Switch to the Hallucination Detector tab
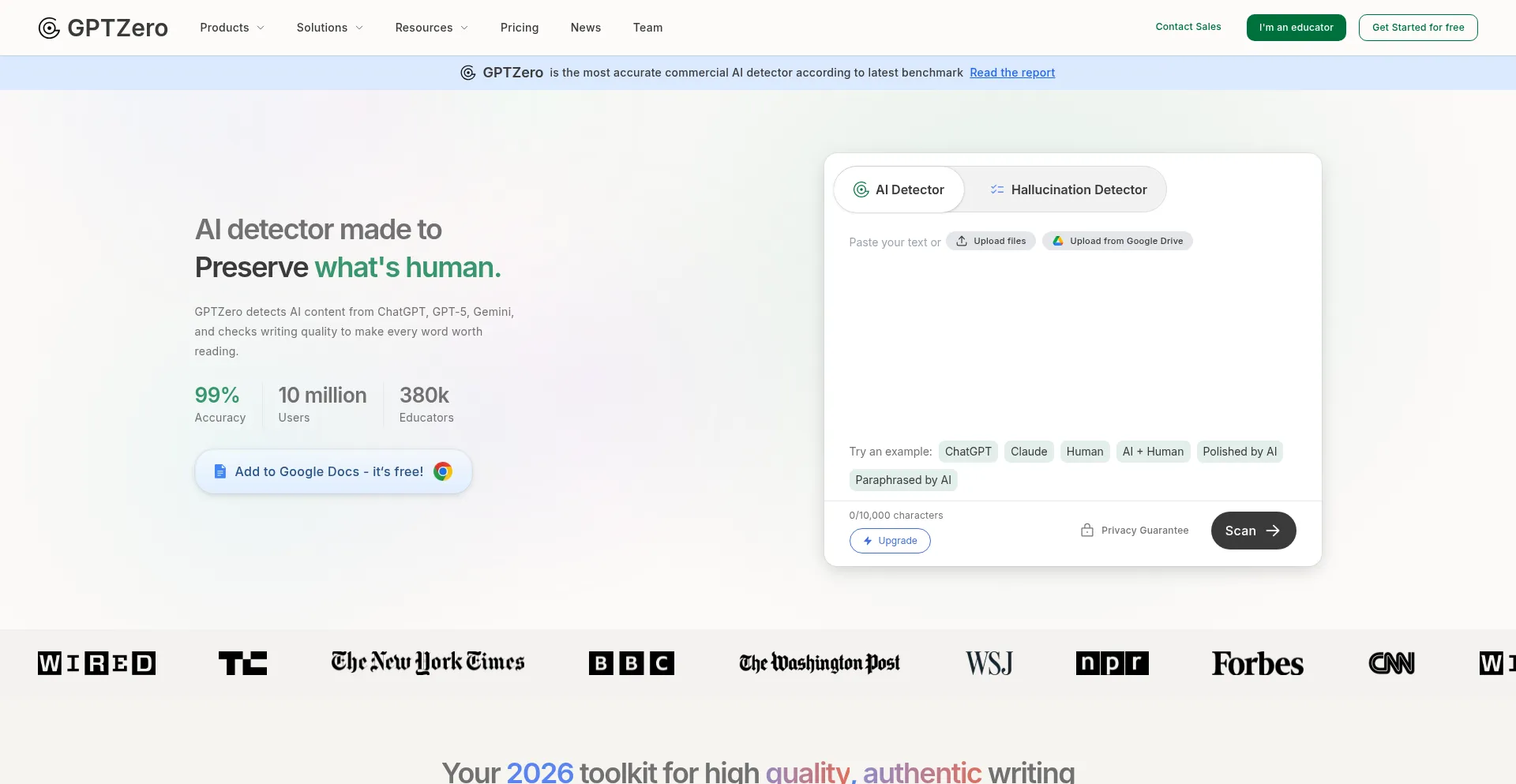1516x784 pixels. pos(1068,189)
